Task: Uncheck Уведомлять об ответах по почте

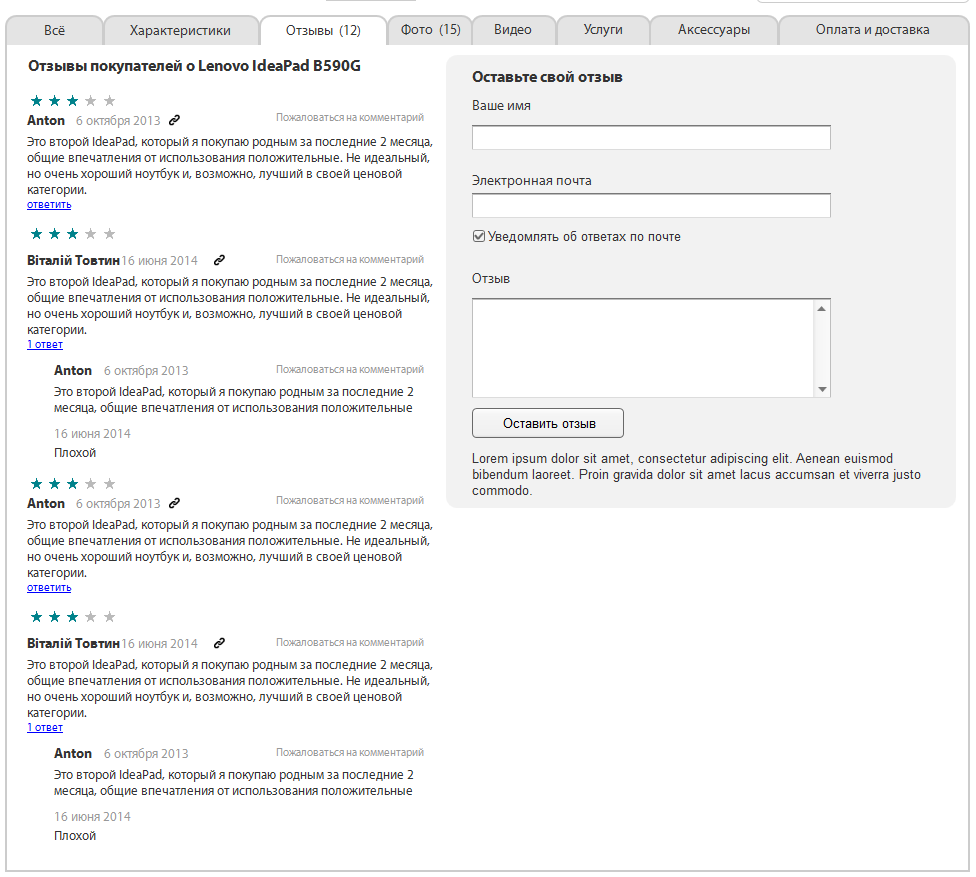Action: coord(479,237)
